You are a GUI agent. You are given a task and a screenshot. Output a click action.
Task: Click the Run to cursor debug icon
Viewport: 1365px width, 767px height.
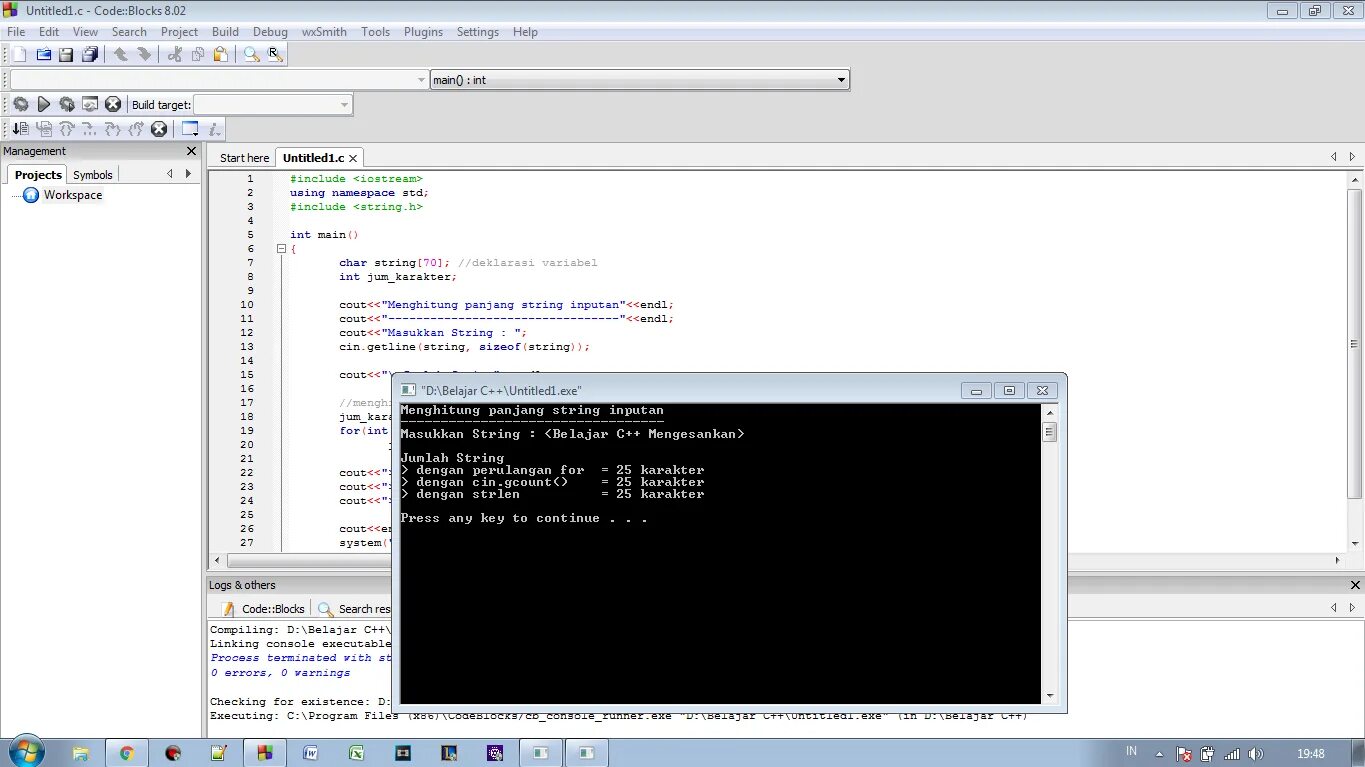[x=44, y=129]
